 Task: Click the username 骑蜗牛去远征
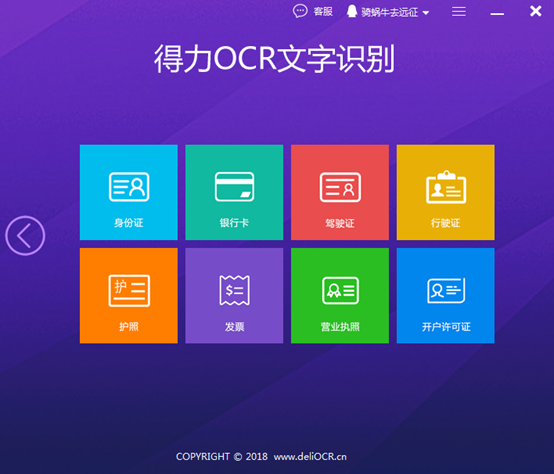tap(390, 12)
